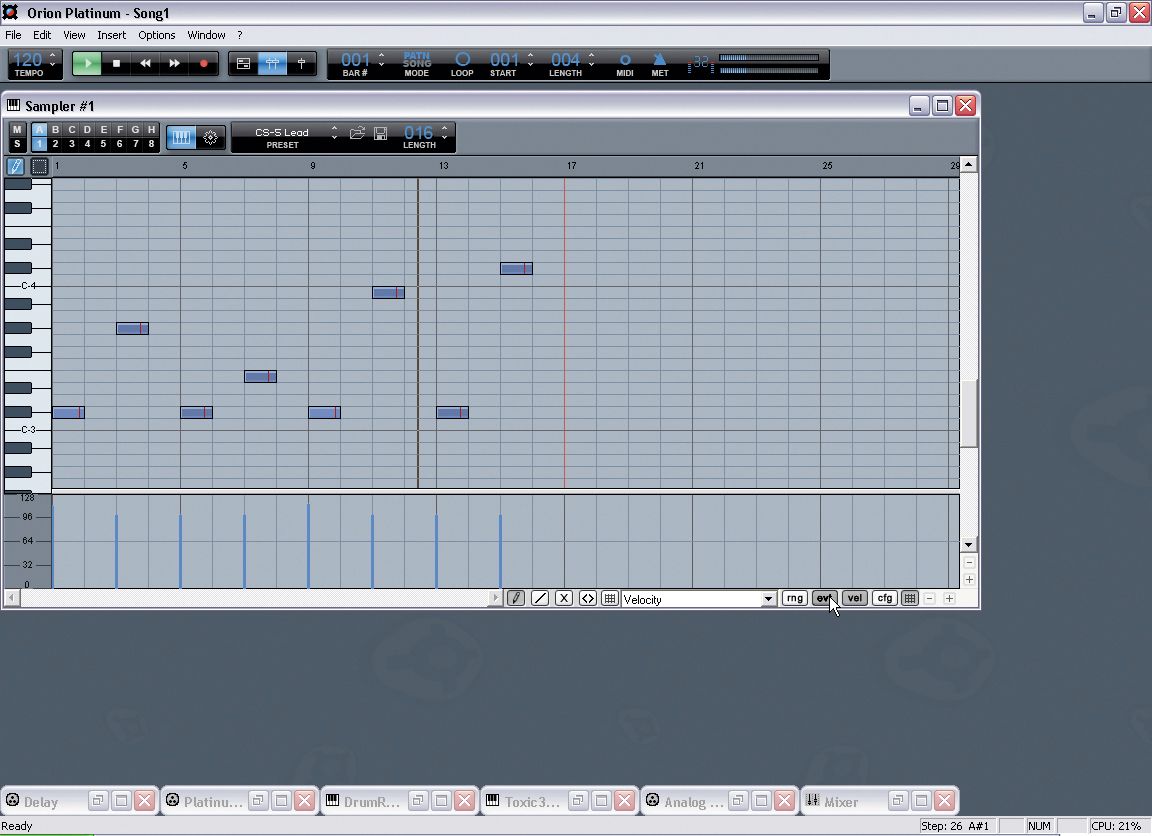Click the CS-5 Lead preset selector arrows
This screenshot has width=1152, height=836.
tap(334, 132)
